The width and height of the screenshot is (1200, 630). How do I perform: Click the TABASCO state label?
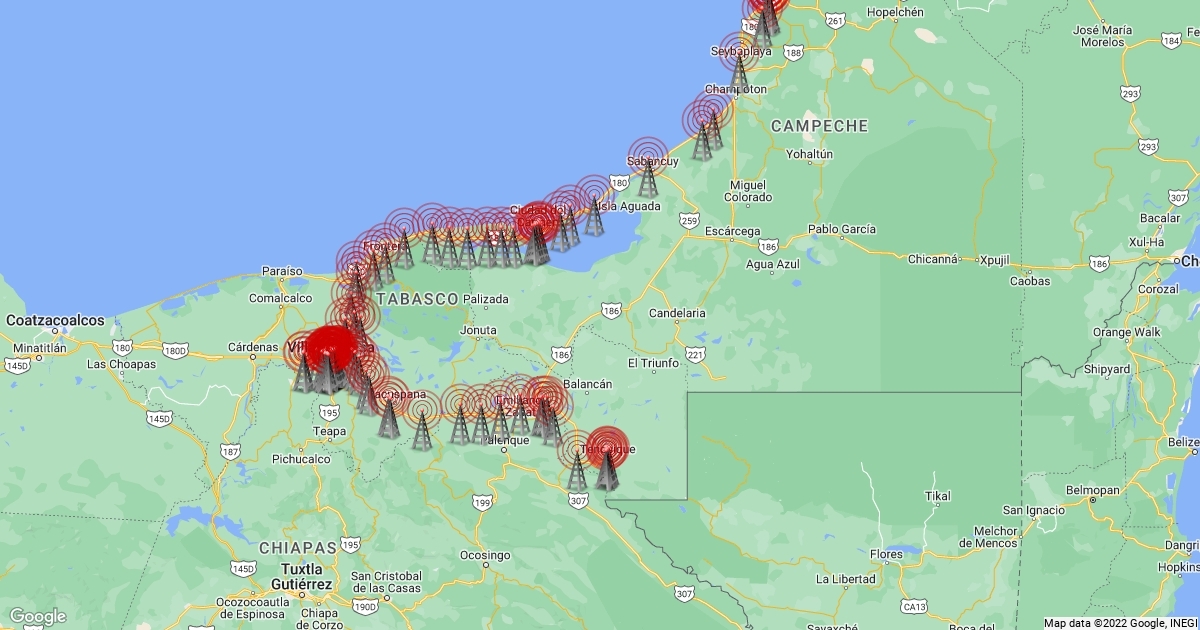coord(417,299)
